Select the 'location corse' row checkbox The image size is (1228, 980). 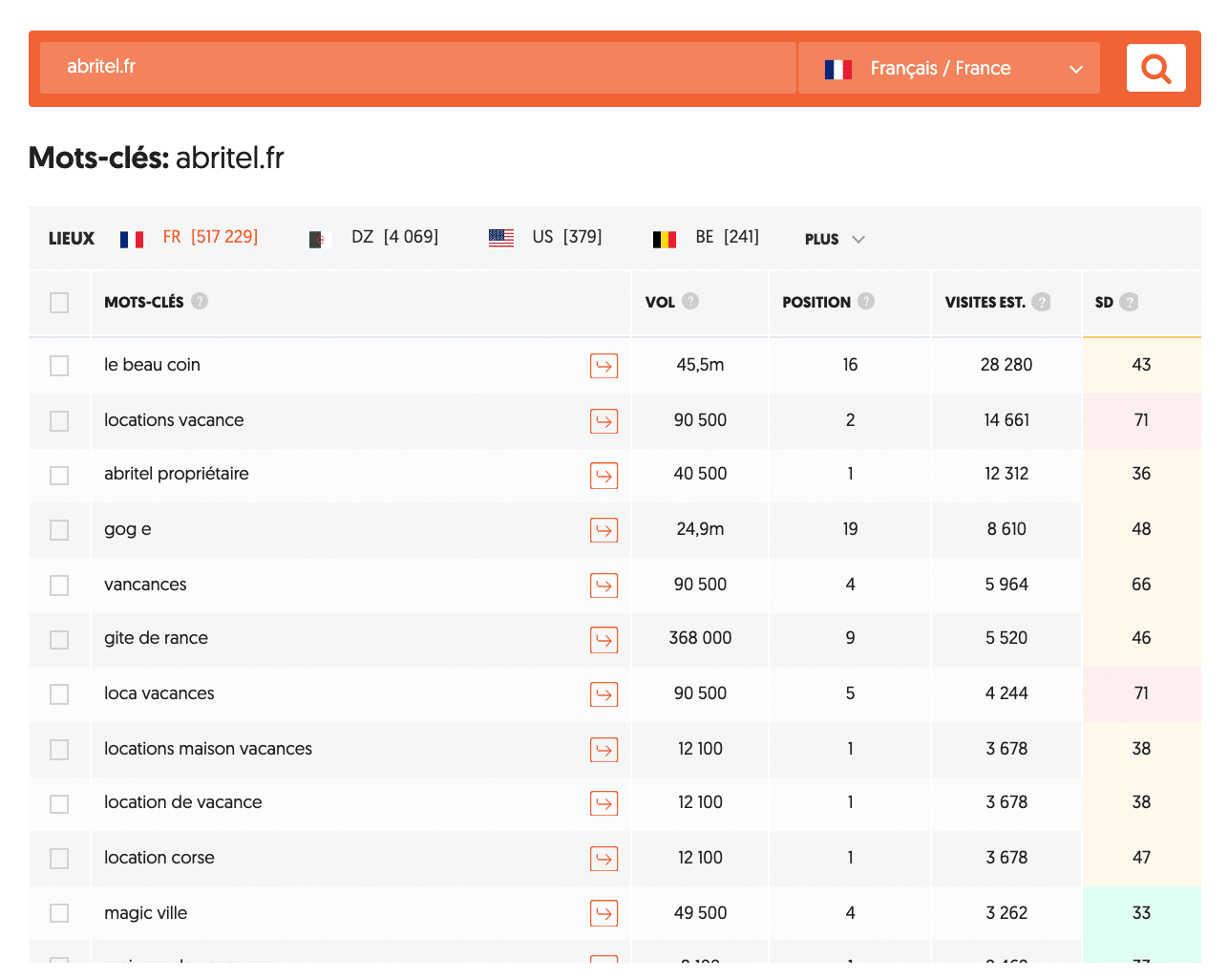(59, 859)
